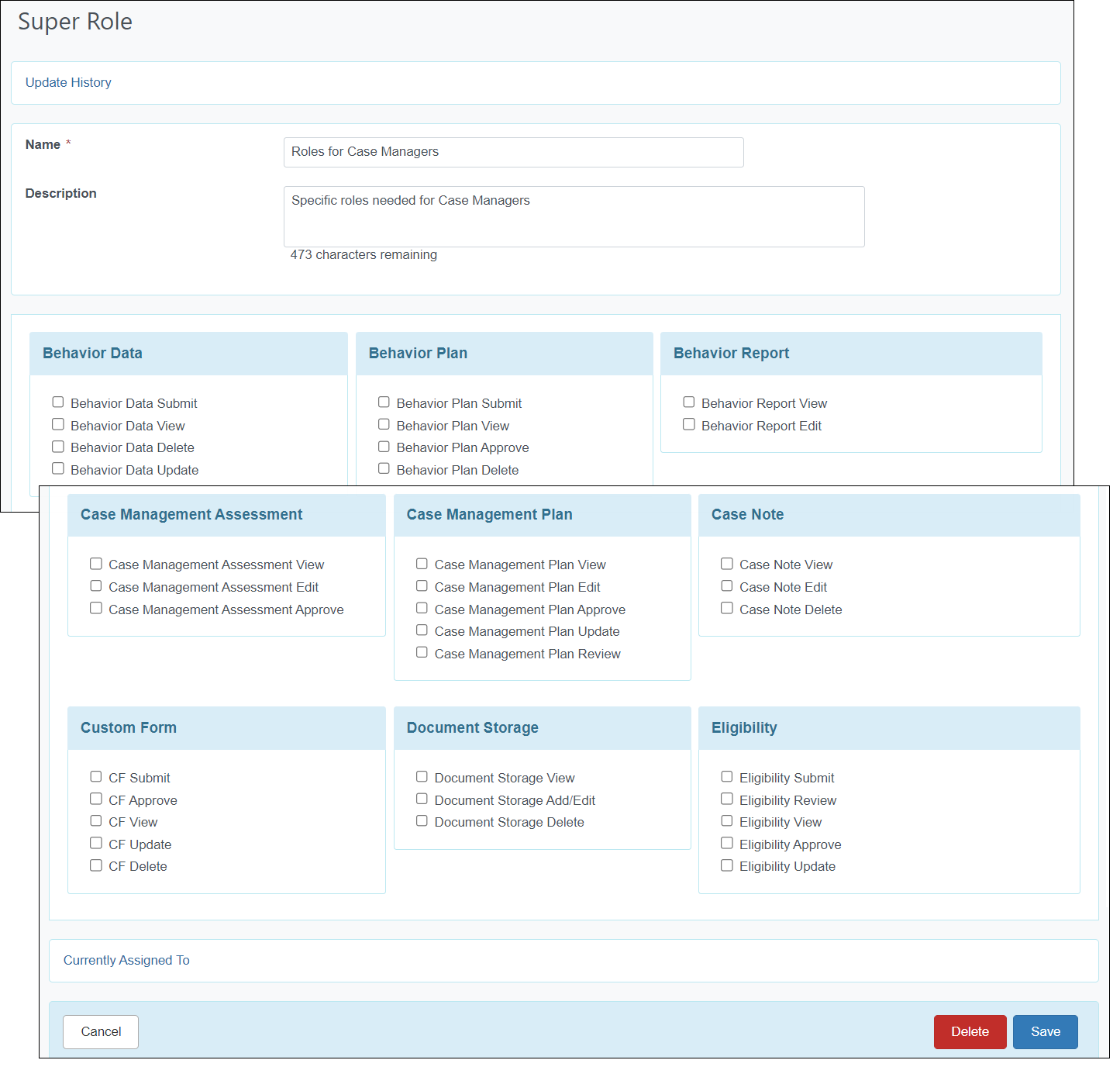Screen dimensions: 1120x1067
Task: Expand the Update History section
Action: coord(68,82)
